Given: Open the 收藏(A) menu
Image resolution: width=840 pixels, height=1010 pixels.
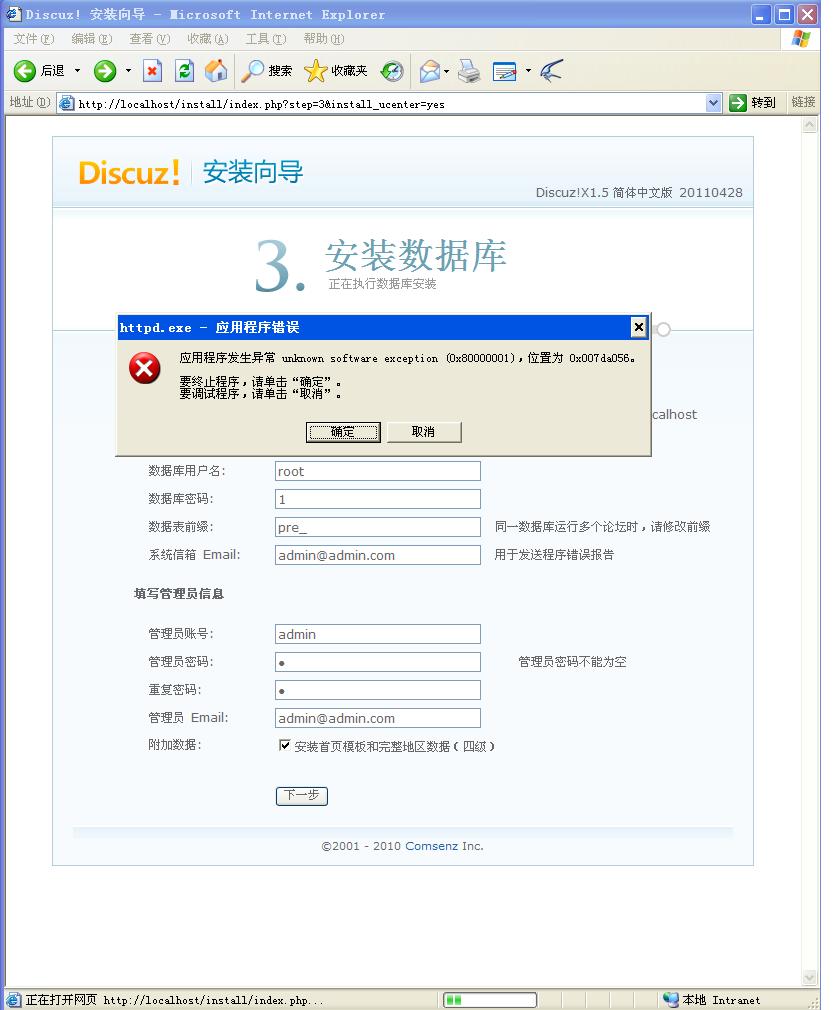Looking at the screenshot, I should [207, 39].
